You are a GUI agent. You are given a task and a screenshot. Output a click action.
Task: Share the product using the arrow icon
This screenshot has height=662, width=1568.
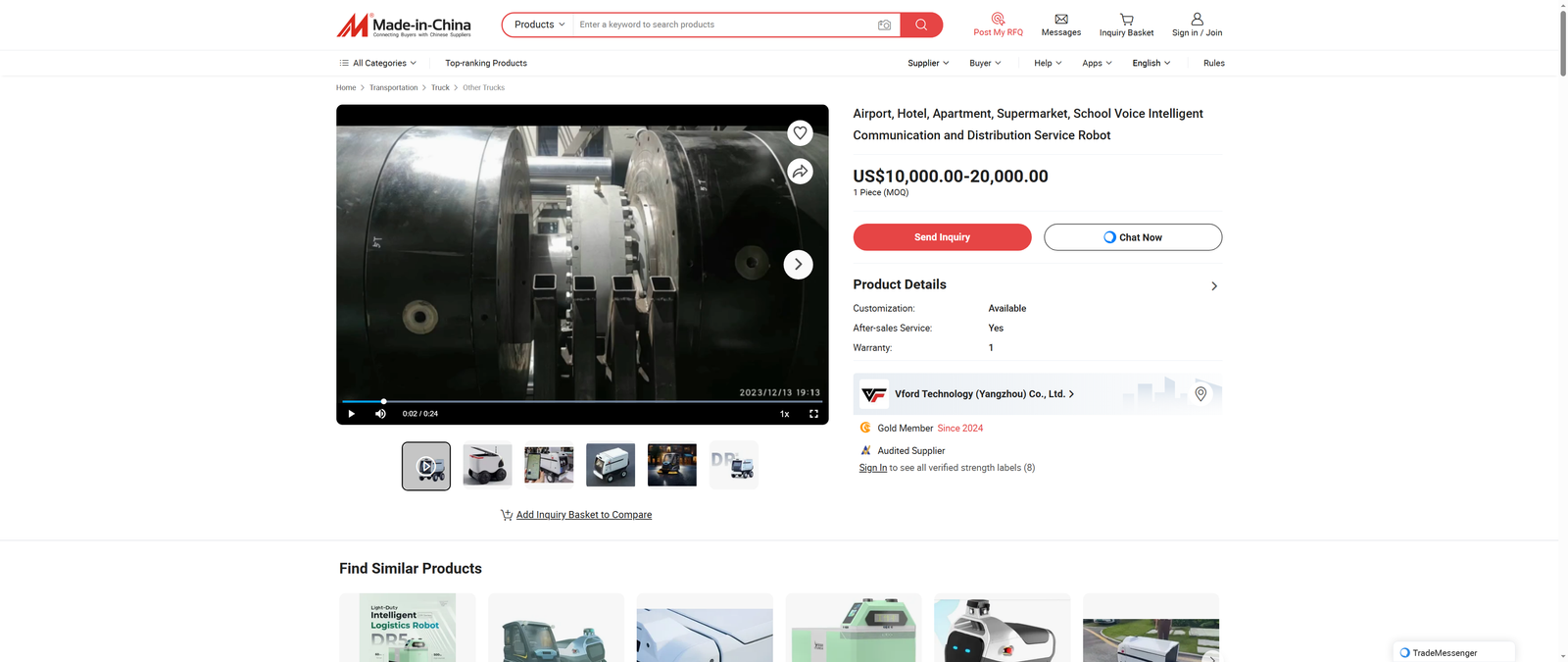pyautogui.click(x=800, y=172)
